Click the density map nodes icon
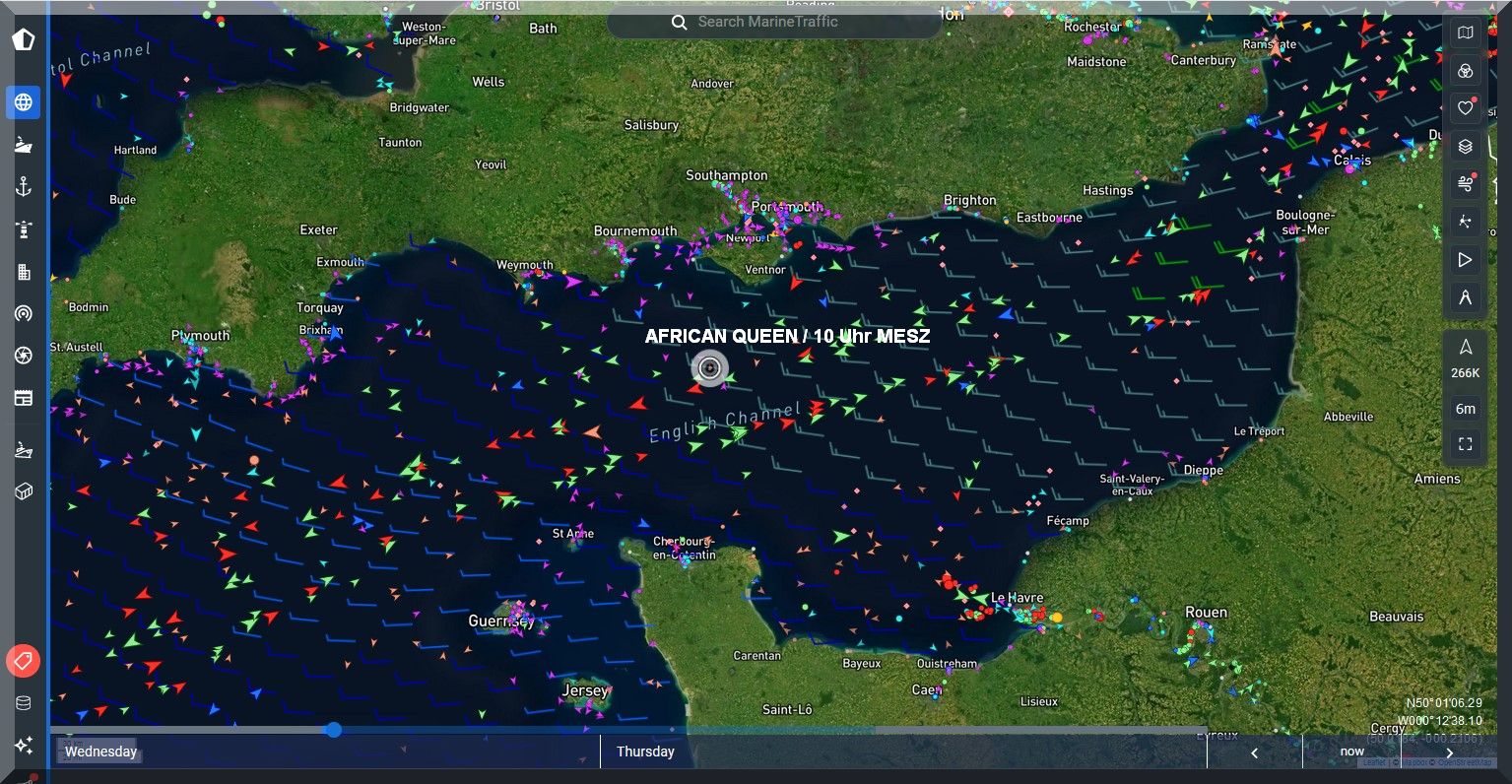1512x784 pixels. [1465, 222]
